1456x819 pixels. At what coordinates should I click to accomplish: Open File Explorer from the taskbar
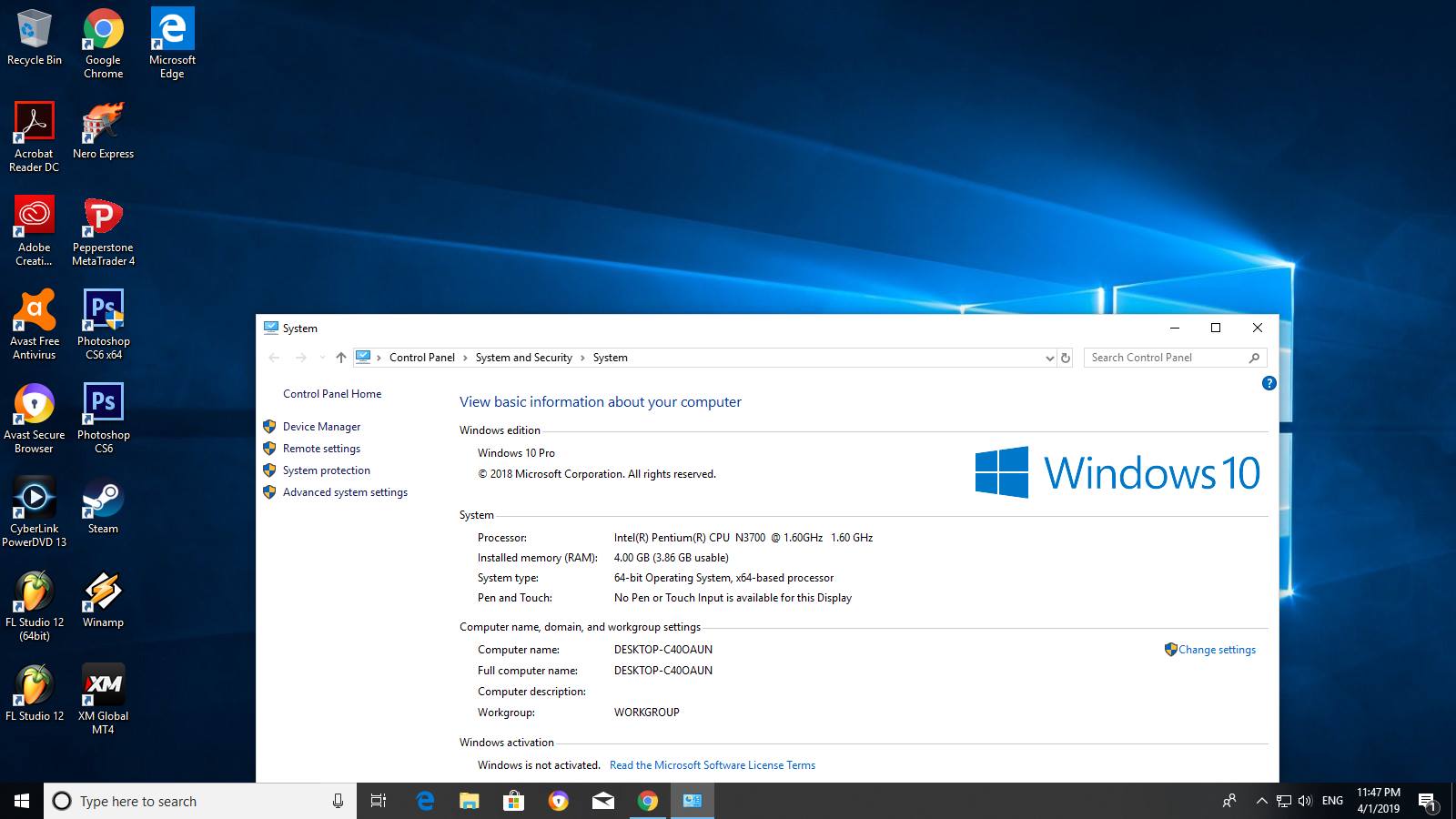(470, 801)
